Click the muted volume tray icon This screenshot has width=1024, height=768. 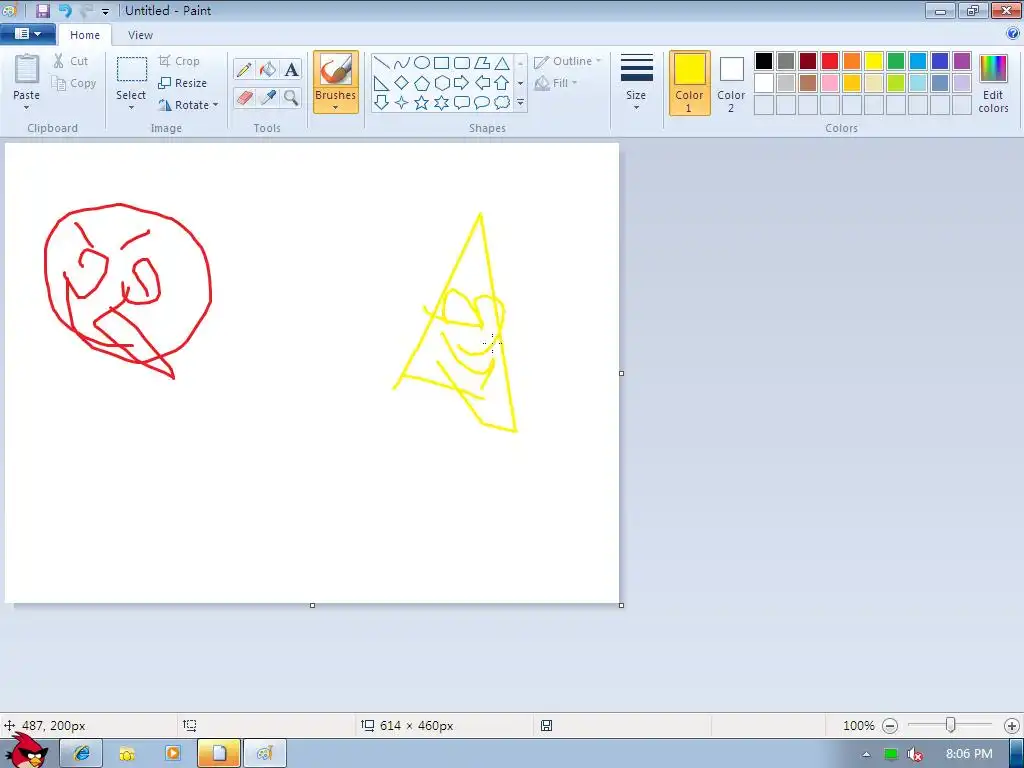(x=915, y=754)
